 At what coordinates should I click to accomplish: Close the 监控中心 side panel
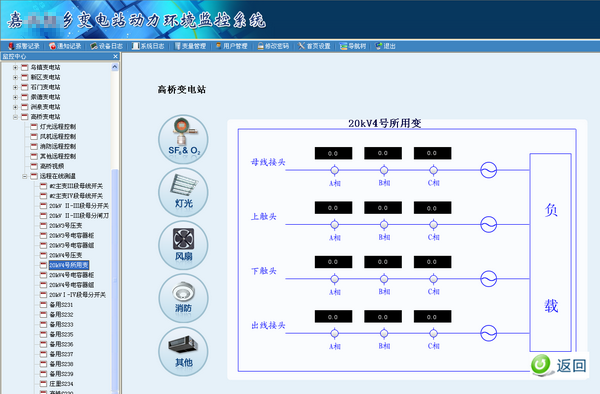pos(116,56)
